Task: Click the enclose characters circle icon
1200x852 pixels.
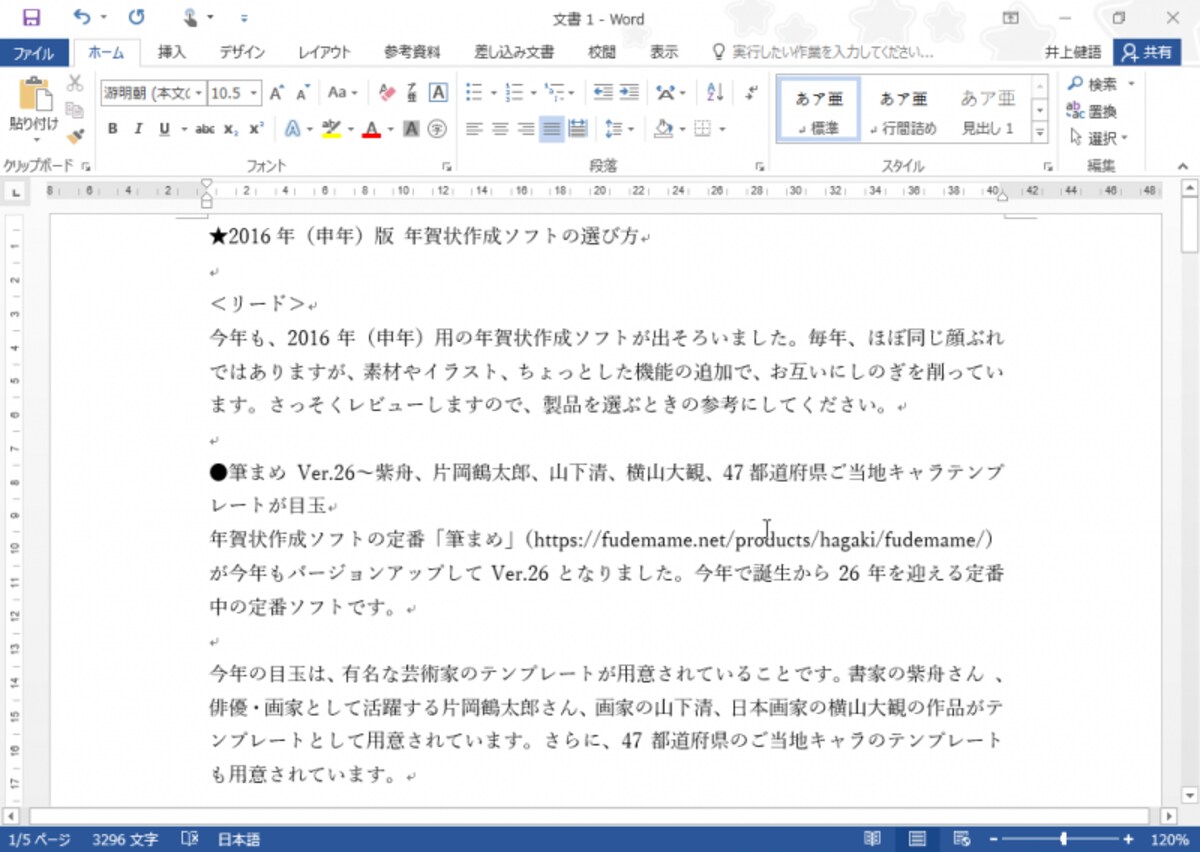Action: point(438,129)
